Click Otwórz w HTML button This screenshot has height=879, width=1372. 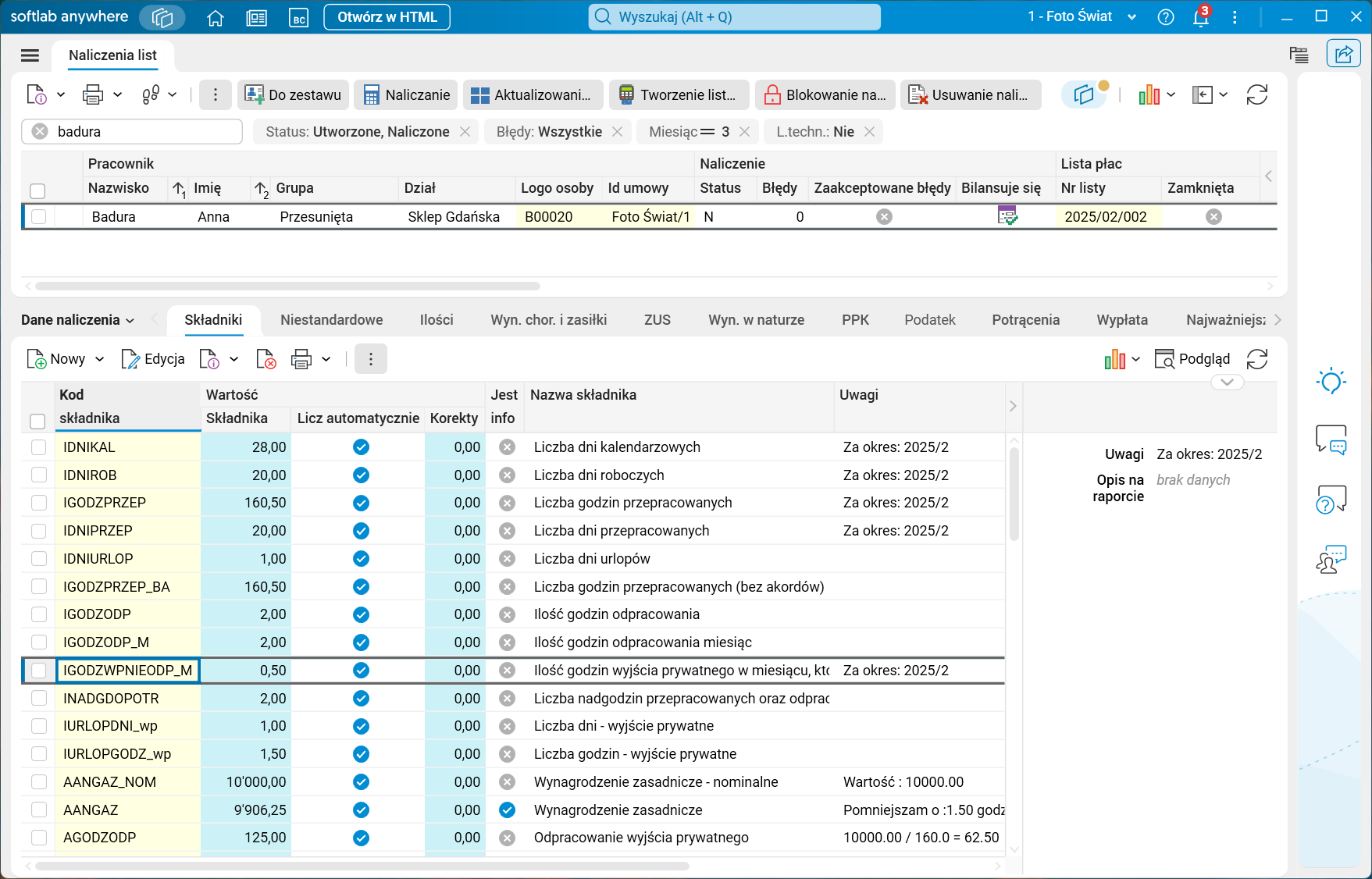387,17
